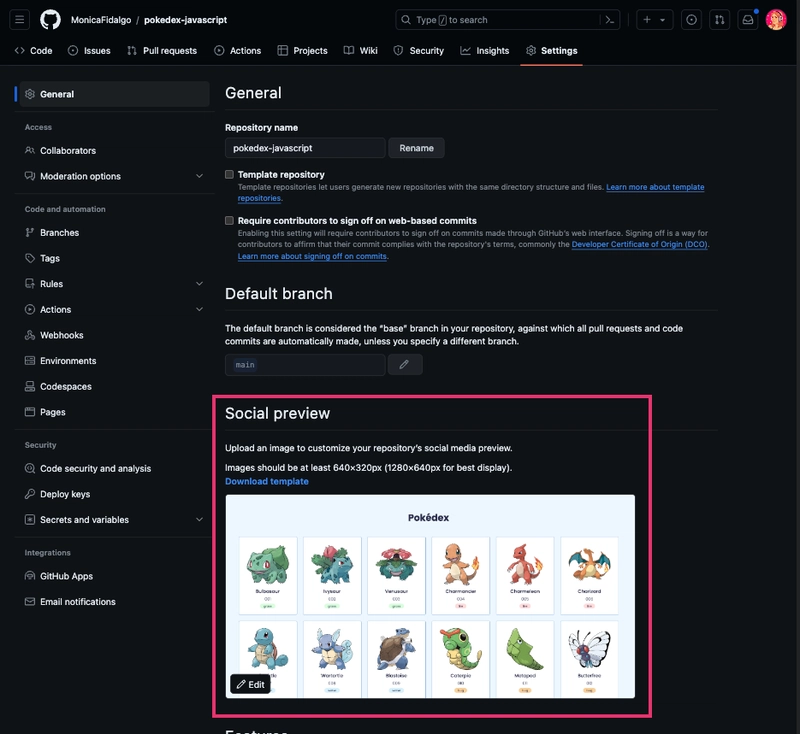Click the Webhooks icon in sidebar
The height and width of the screenshot is (734, 800).
[30, 335]
